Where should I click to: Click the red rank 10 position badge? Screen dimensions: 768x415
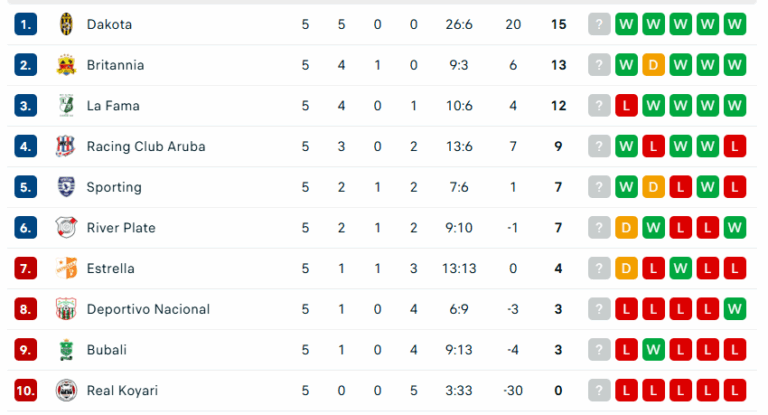(x=25, y=391)
